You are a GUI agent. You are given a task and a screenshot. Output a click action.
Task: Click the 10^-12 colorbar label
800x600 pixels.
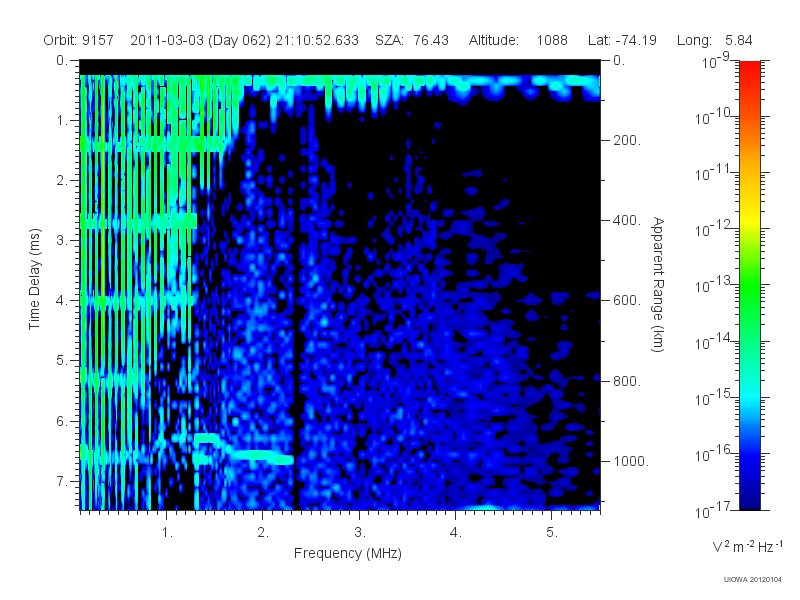[714, 229]
